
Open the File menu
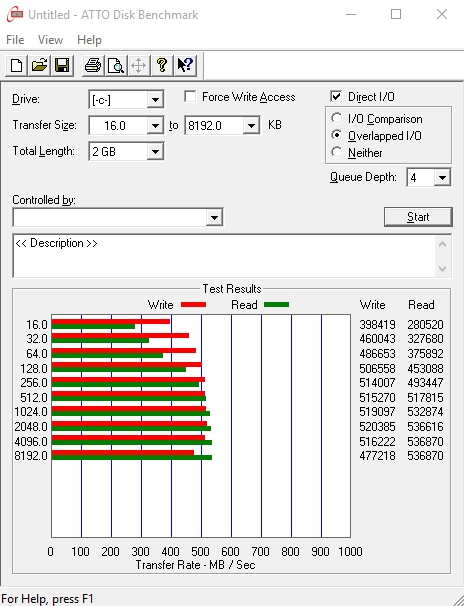click(x=15, y=40)
